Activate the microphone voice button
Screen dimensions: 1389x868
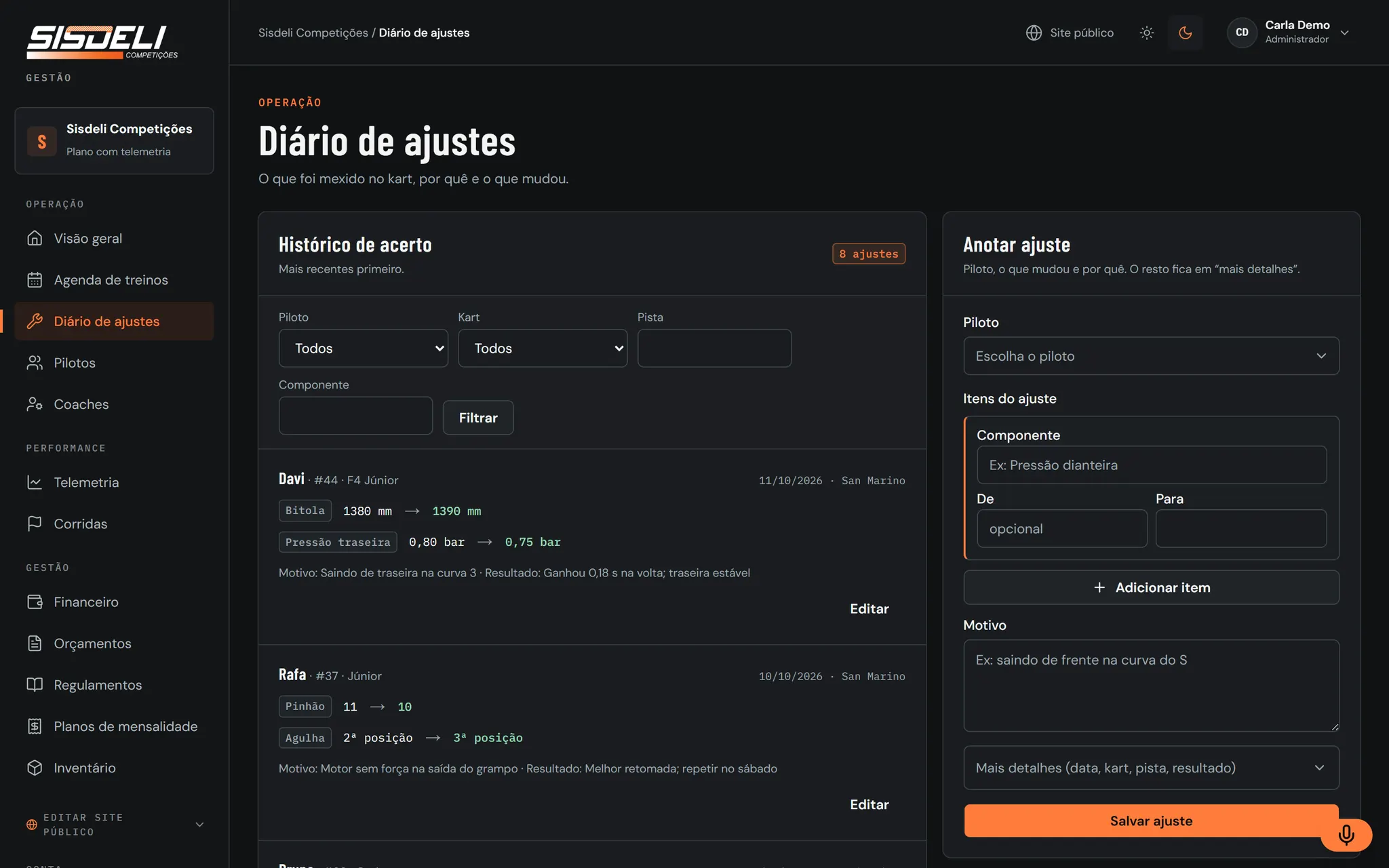1346,834
